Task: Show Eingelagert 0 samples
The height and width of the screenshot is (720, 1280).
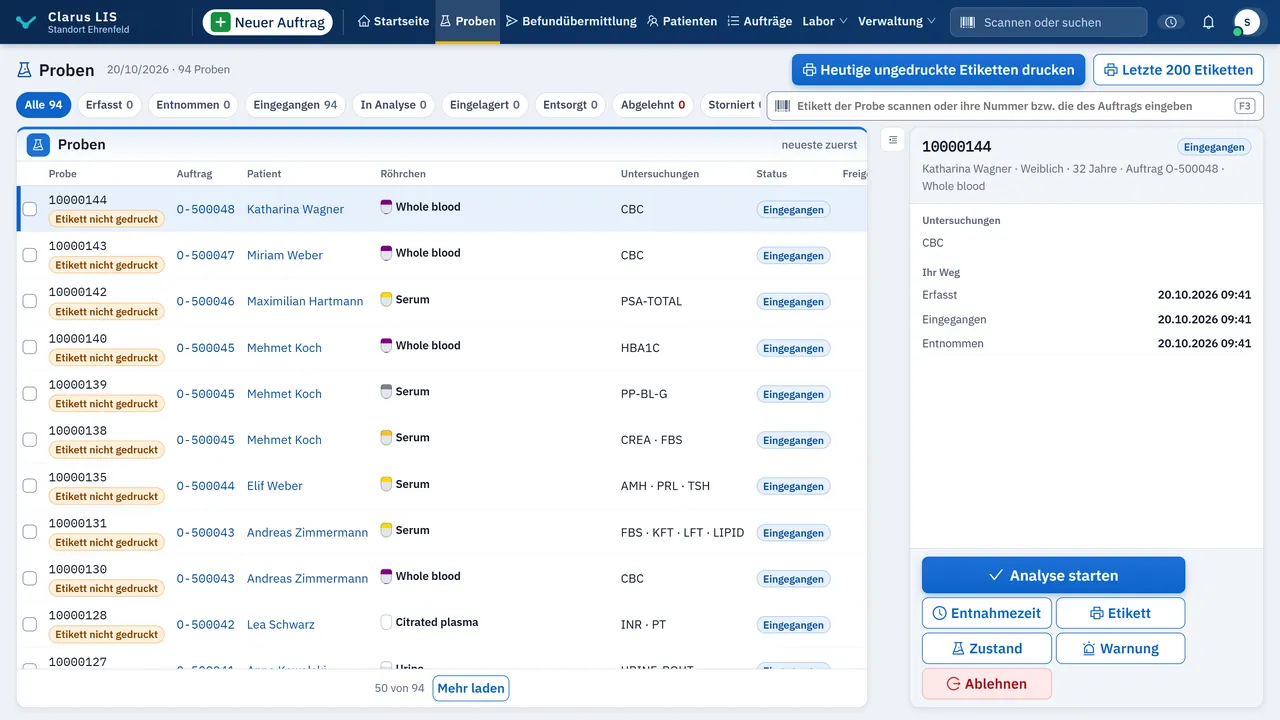Action: (x=485, y=105)
